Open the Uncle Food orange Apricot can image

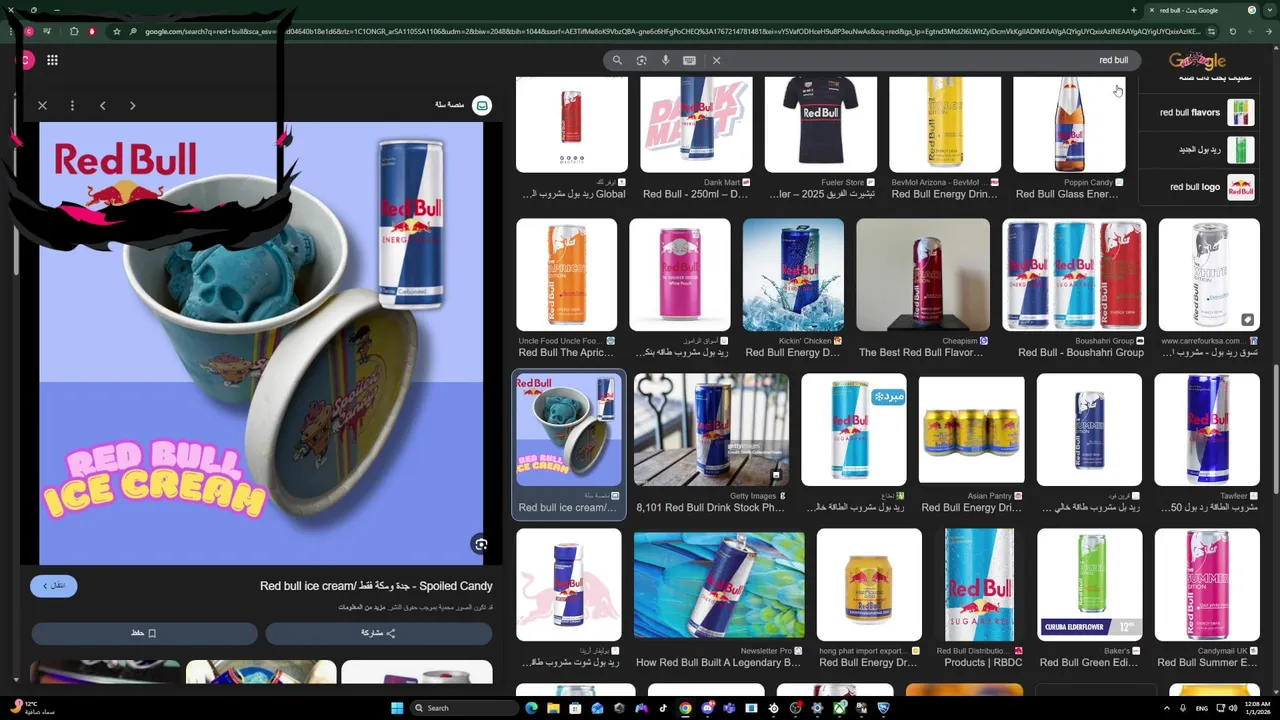click(x=566, y=275)
